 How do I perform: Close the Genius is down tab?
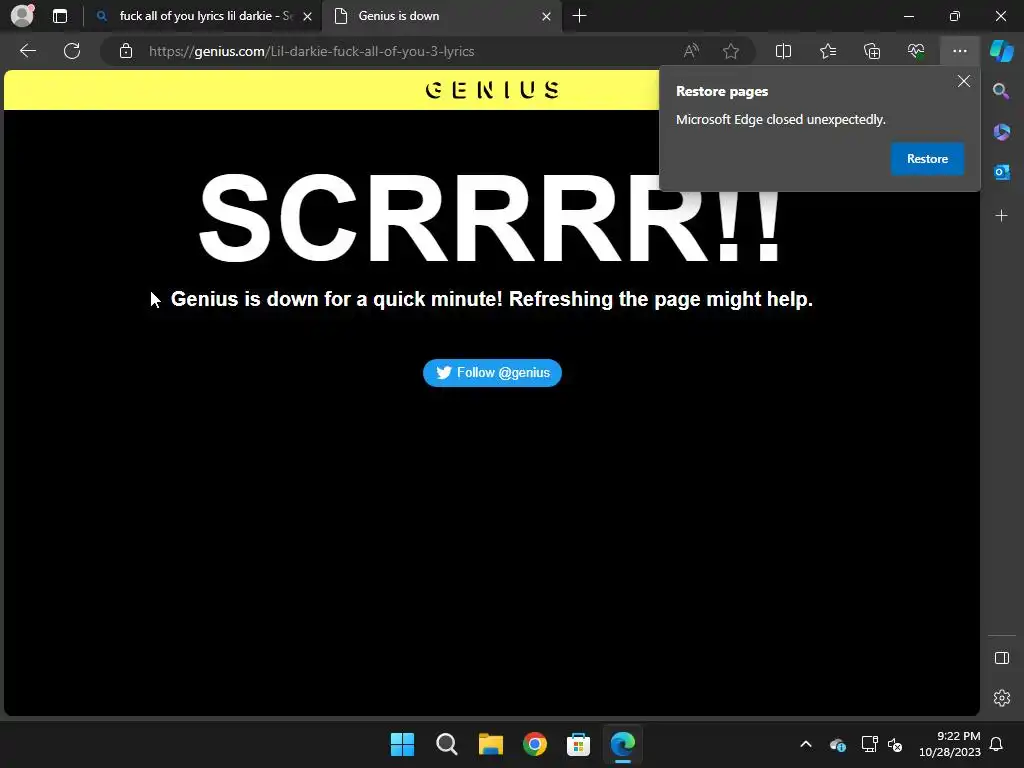pos(547,16)
